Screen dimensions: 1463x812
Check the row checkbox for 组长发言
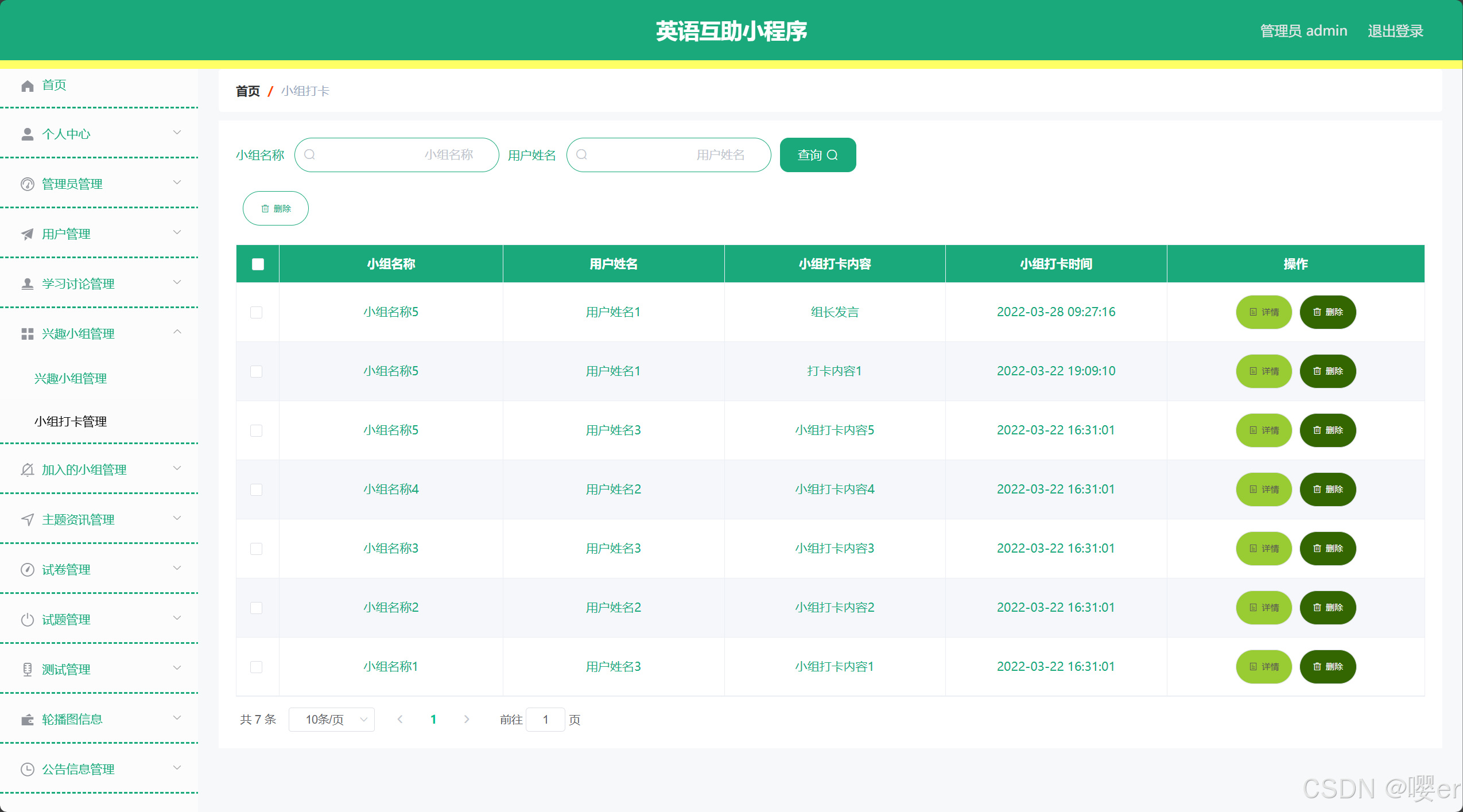(x=257, y=312)
